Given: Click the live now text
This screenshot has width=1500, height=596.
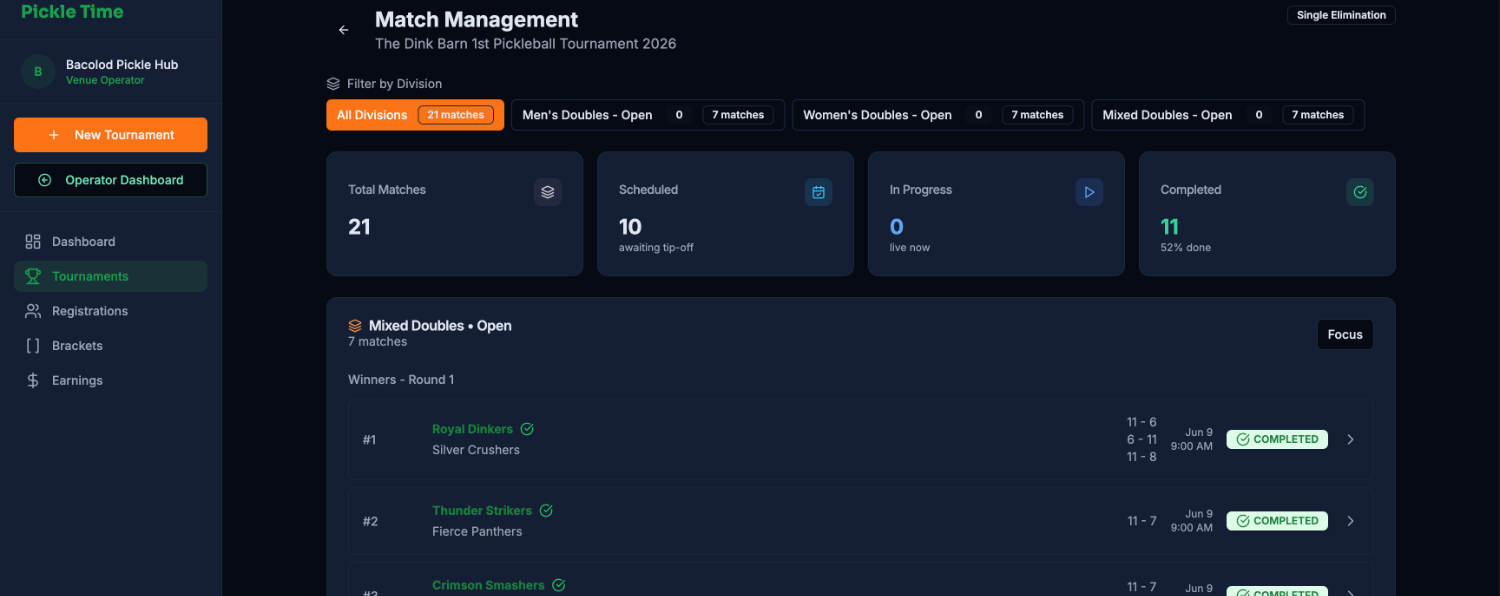Looking at the screenshot, I should pyautogui.click(x=910, y=247).
